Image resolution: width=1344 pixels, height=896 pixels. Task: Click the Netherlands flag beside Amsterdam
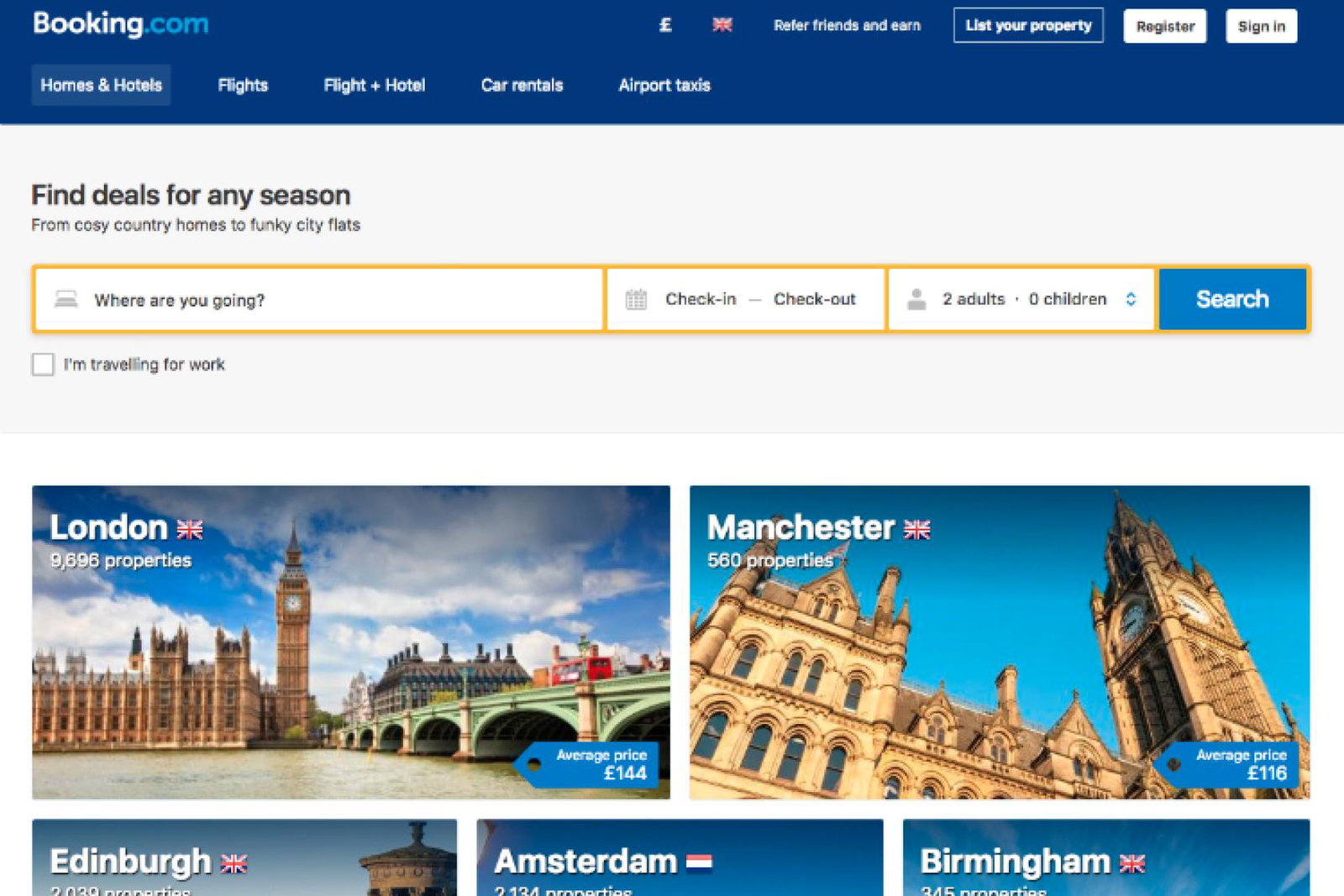click(699, 862)
